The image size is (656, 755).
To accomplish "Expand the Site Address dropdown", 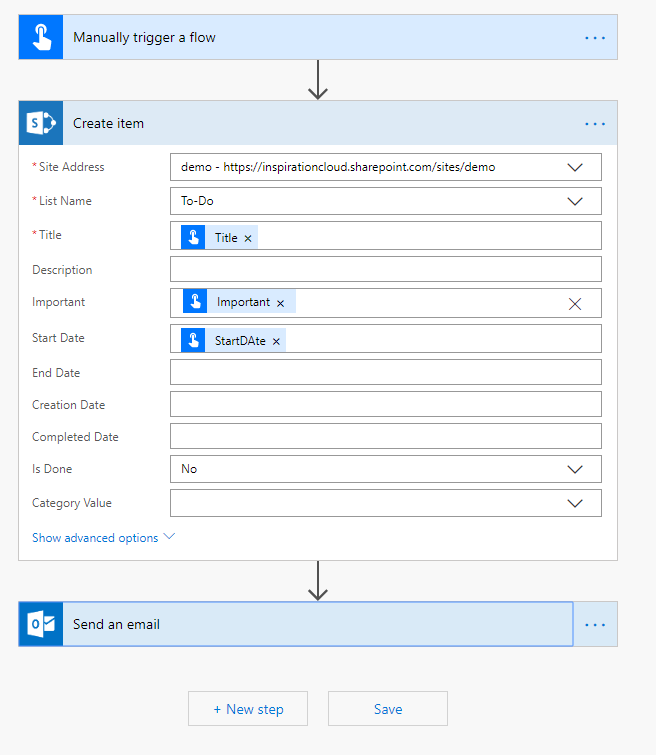I will (575, 167).
